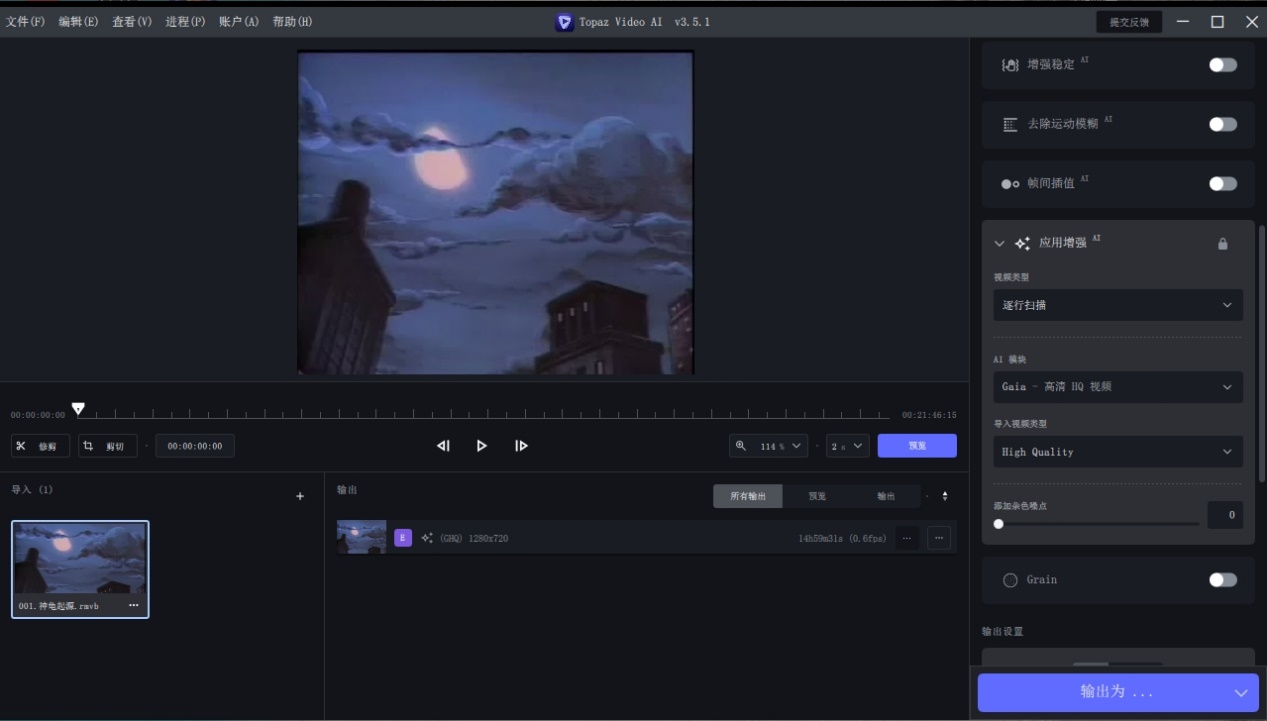Click the 00:21:46:15 end time text

[x=929, y=415]
